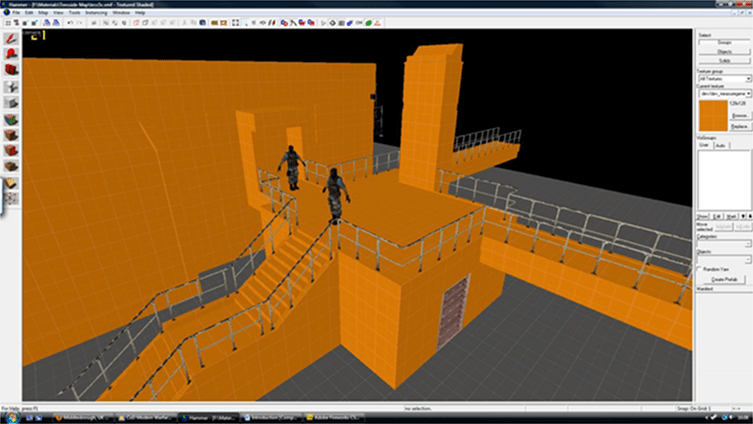Open the Texture group dropdown
The image size is (753, 424).
click(724, 78)
